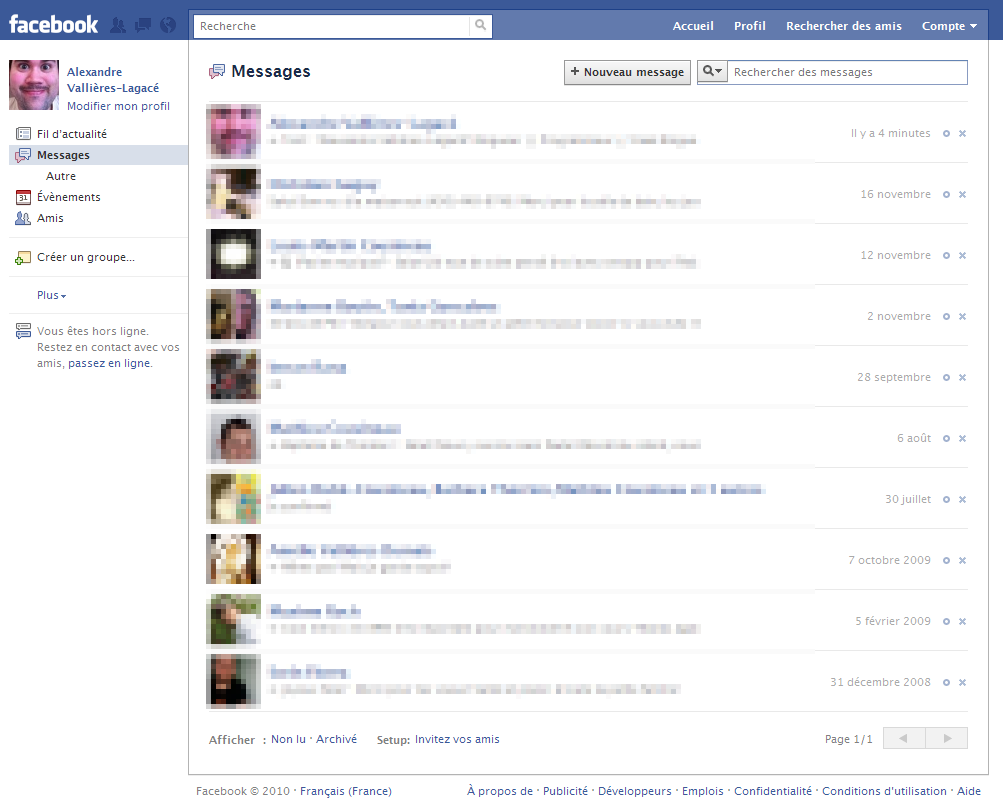Screen dimensions: 1003x807
Task: Open Confidentialité footer link
Action: tap(773, 791)
